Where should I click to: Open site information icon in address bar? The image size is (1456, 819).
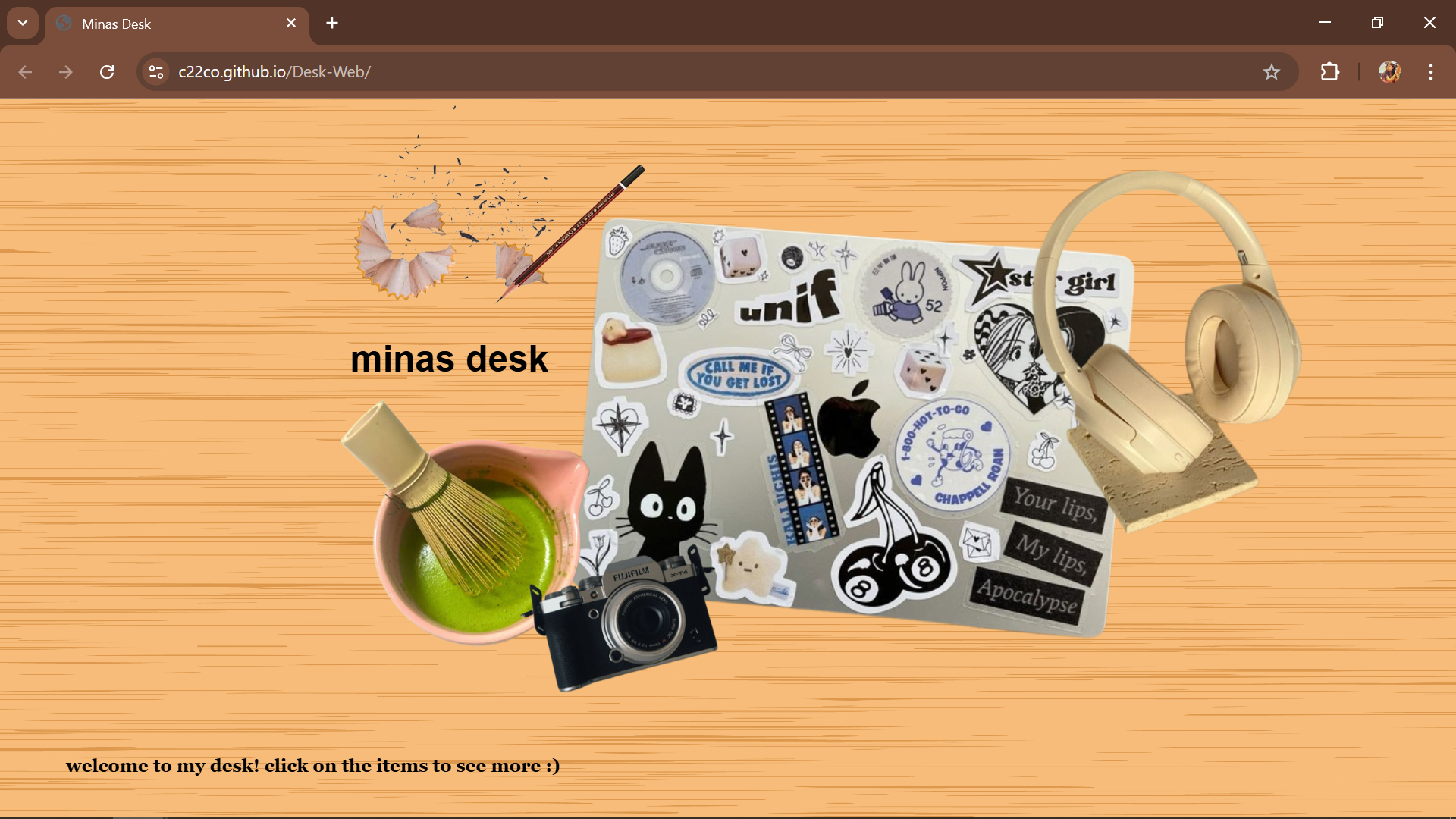pos(156,72)
